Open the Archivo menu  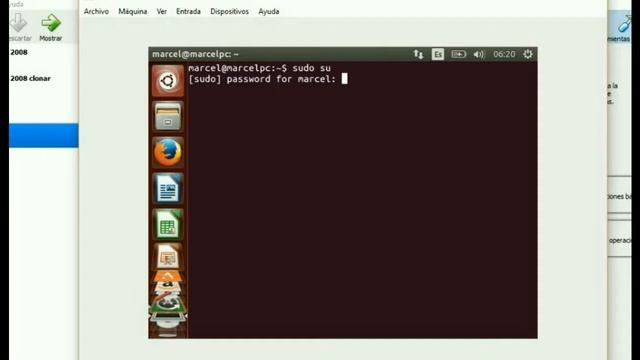click(96, 11)
